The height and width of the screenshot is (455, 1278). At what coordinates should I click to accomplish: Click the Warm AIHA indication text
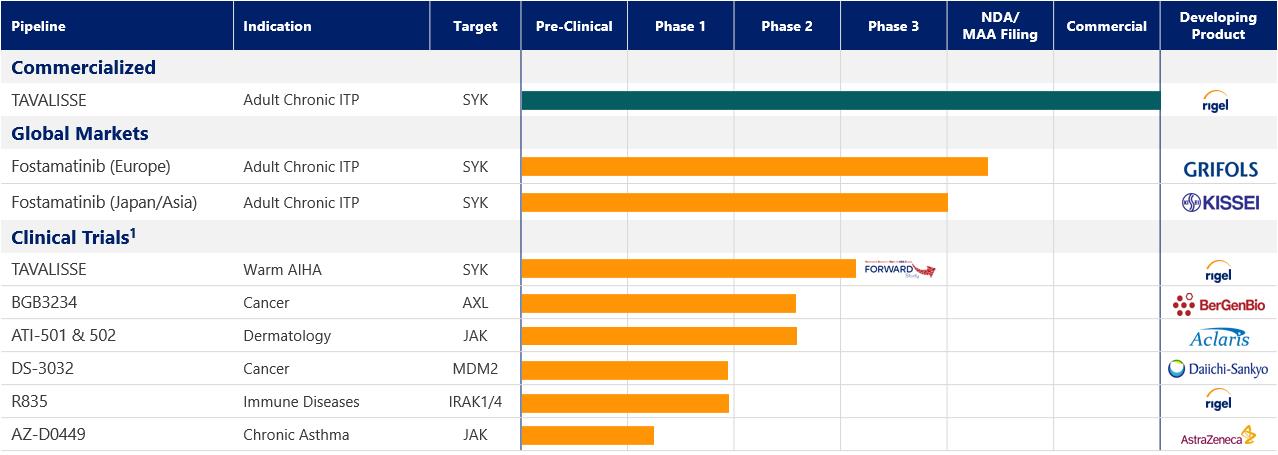tap(282, 269)
